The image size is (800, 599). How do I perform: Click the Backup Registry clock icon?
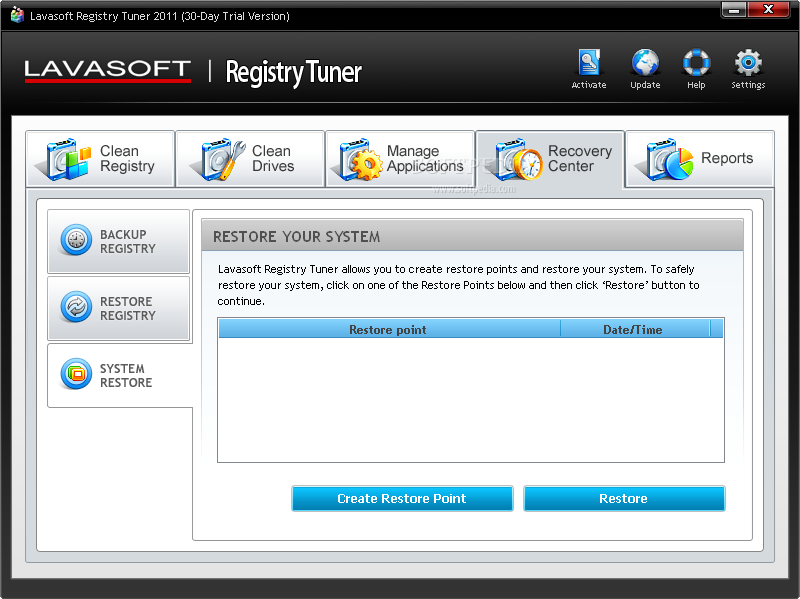pos(76,240)
